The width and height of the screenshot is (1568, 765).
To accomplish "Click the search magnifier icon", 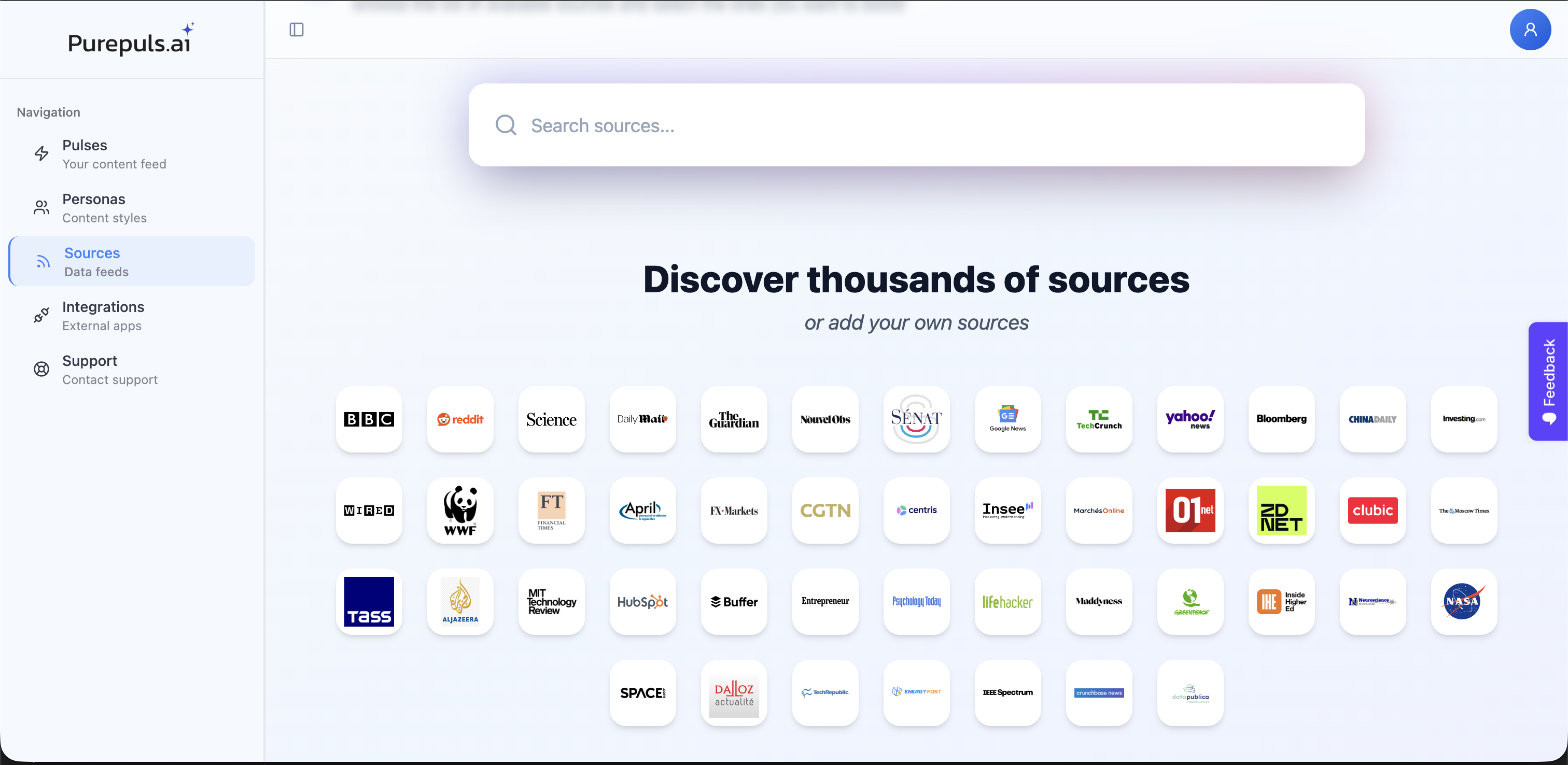I will click(505, 125).
